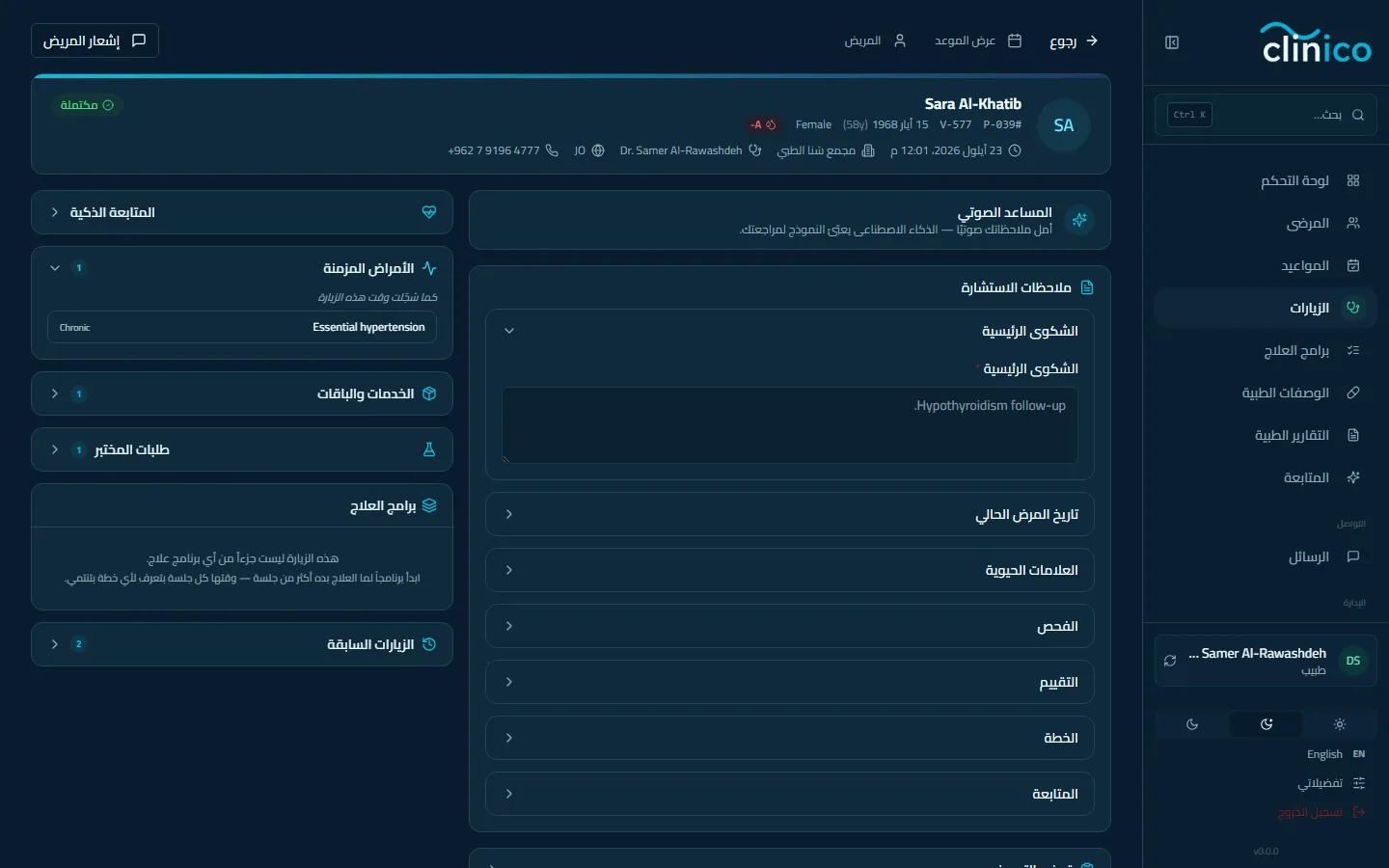Viewport: 1389px width, 868px height.
Task: Open لوحة التحكم dashboard from the sidebar
Action: tap(1266, 180)
